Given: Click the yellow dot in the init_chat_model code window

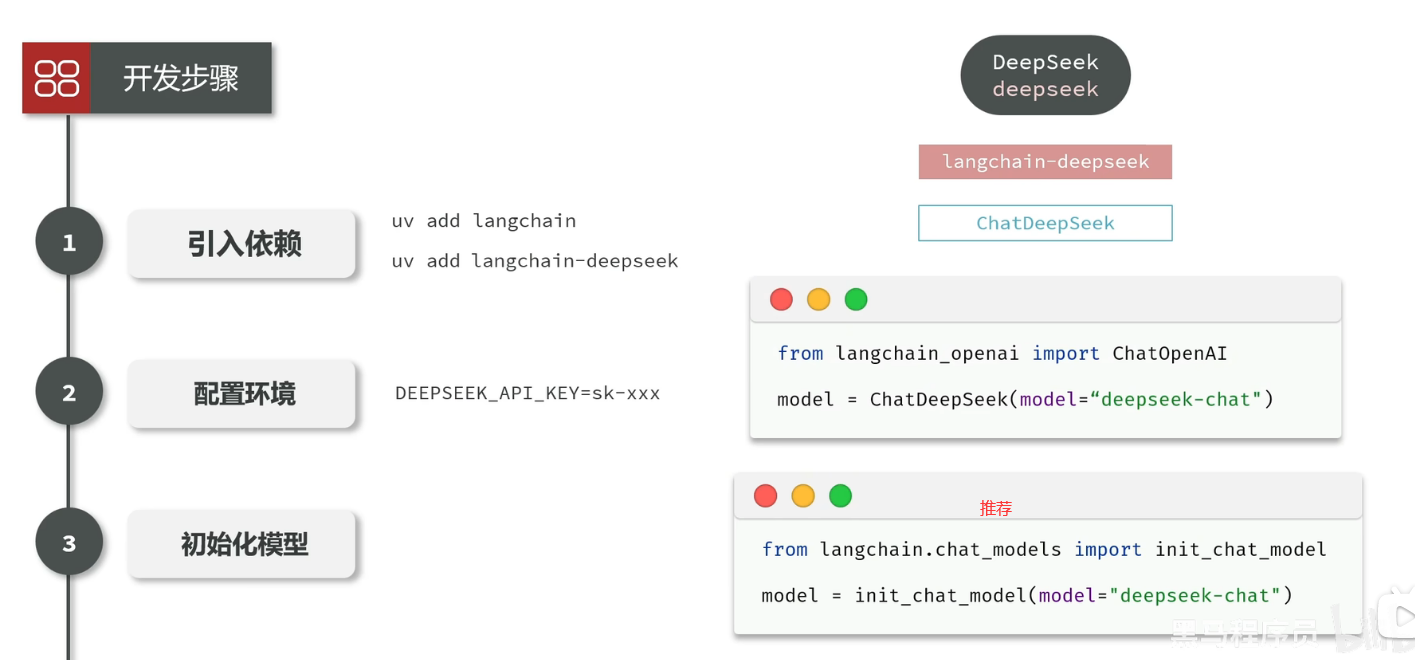Looking at the screenshot, I should point(803,495).
